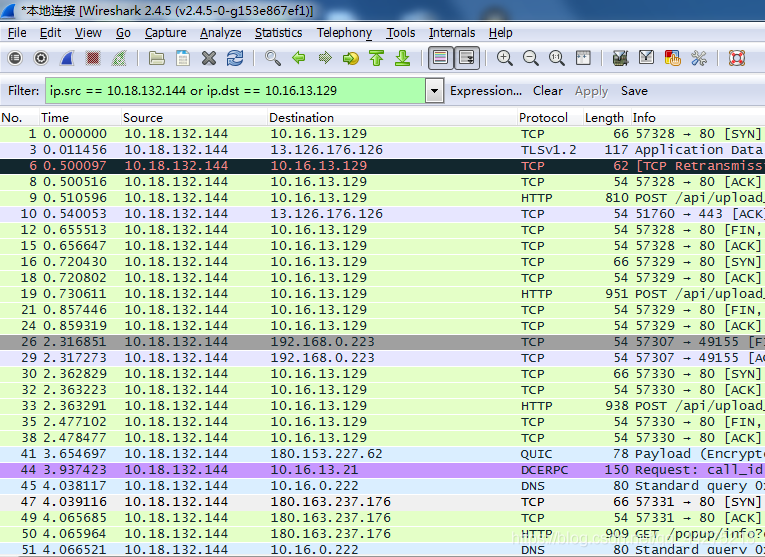Edit capture filters

[x=621, y=59]
